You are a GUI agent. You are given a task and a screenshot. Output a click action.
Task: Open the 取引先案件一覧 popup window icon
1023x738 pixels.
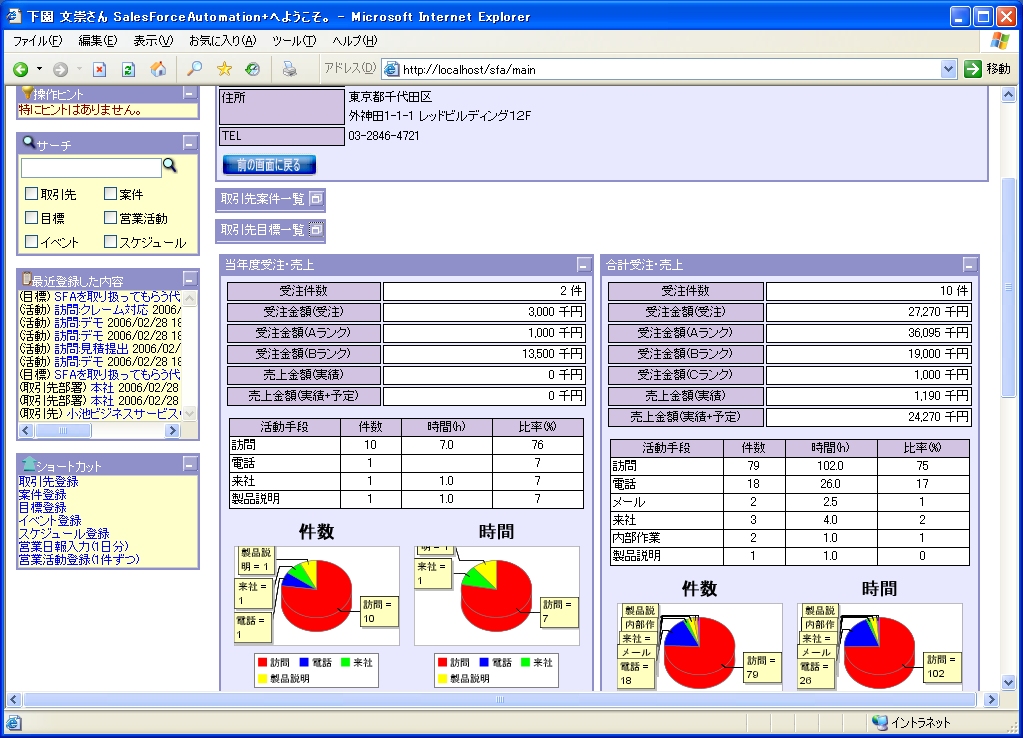[316, 199]
